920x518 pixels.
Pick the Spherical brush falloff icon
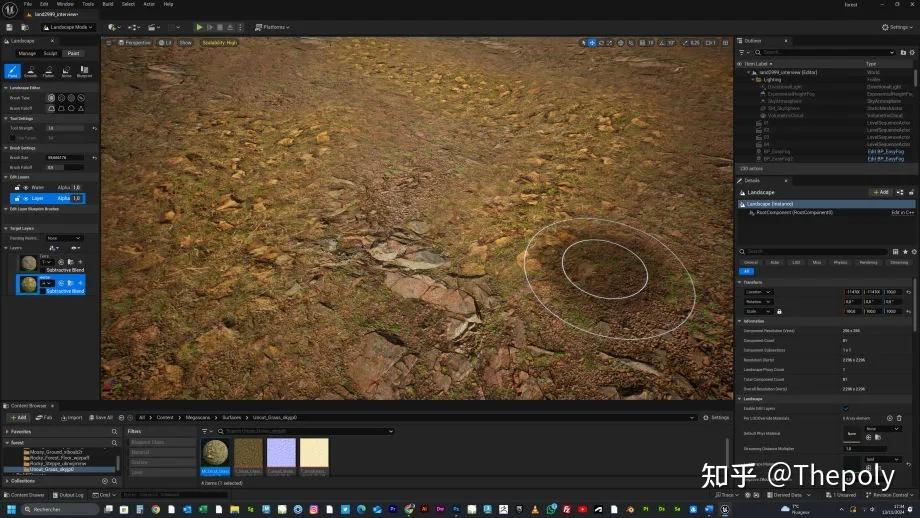click(71, 109)
